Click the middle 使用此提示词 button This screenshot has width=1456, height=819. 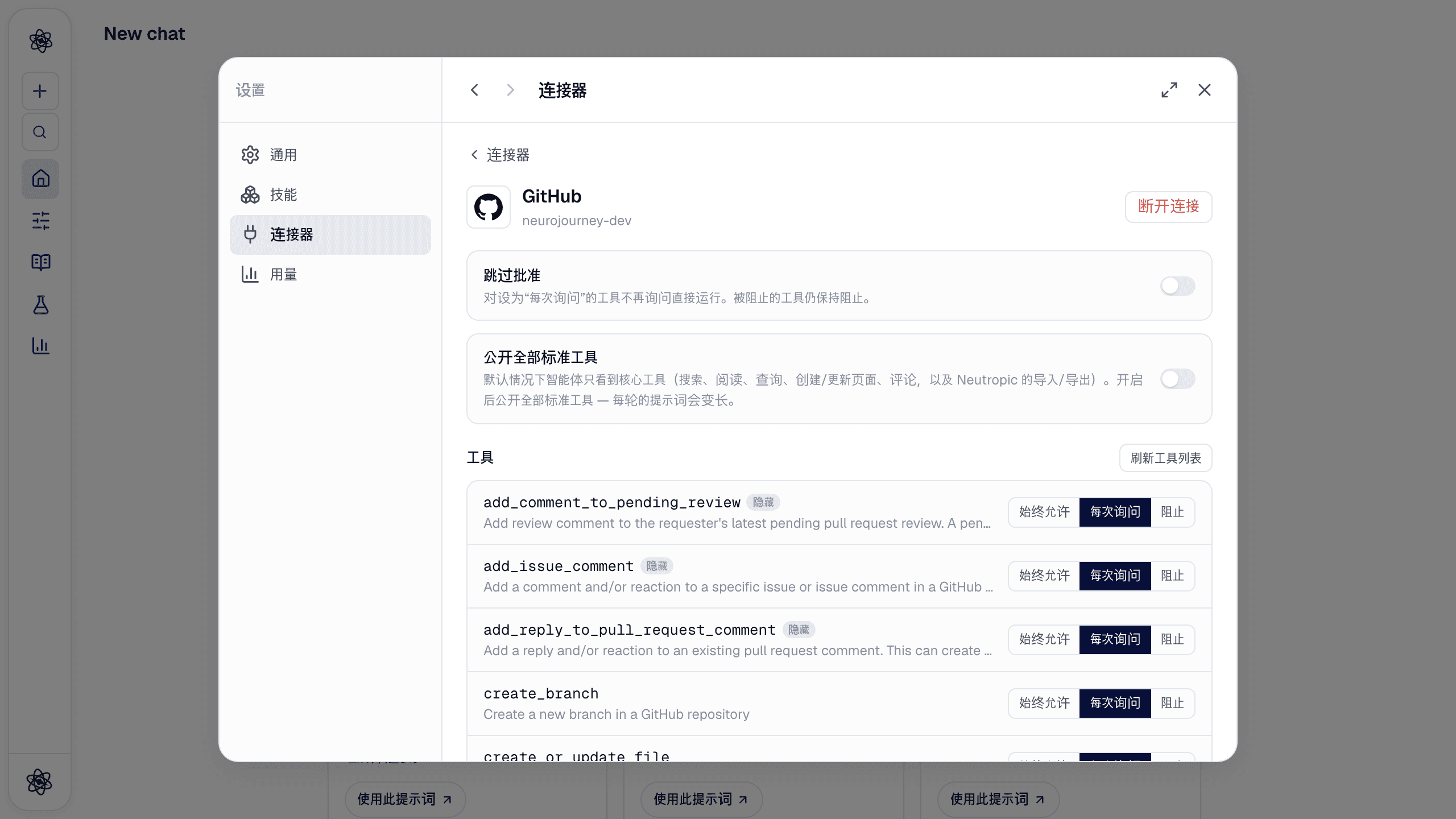(x=701, y=799)
